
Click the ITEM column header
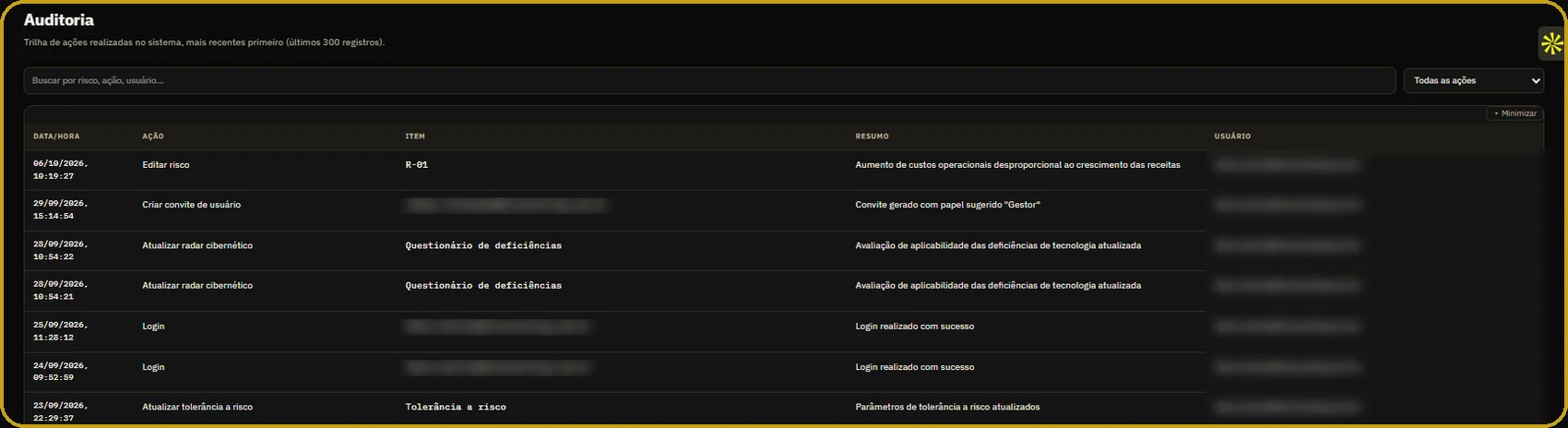(x=415, y=137)
